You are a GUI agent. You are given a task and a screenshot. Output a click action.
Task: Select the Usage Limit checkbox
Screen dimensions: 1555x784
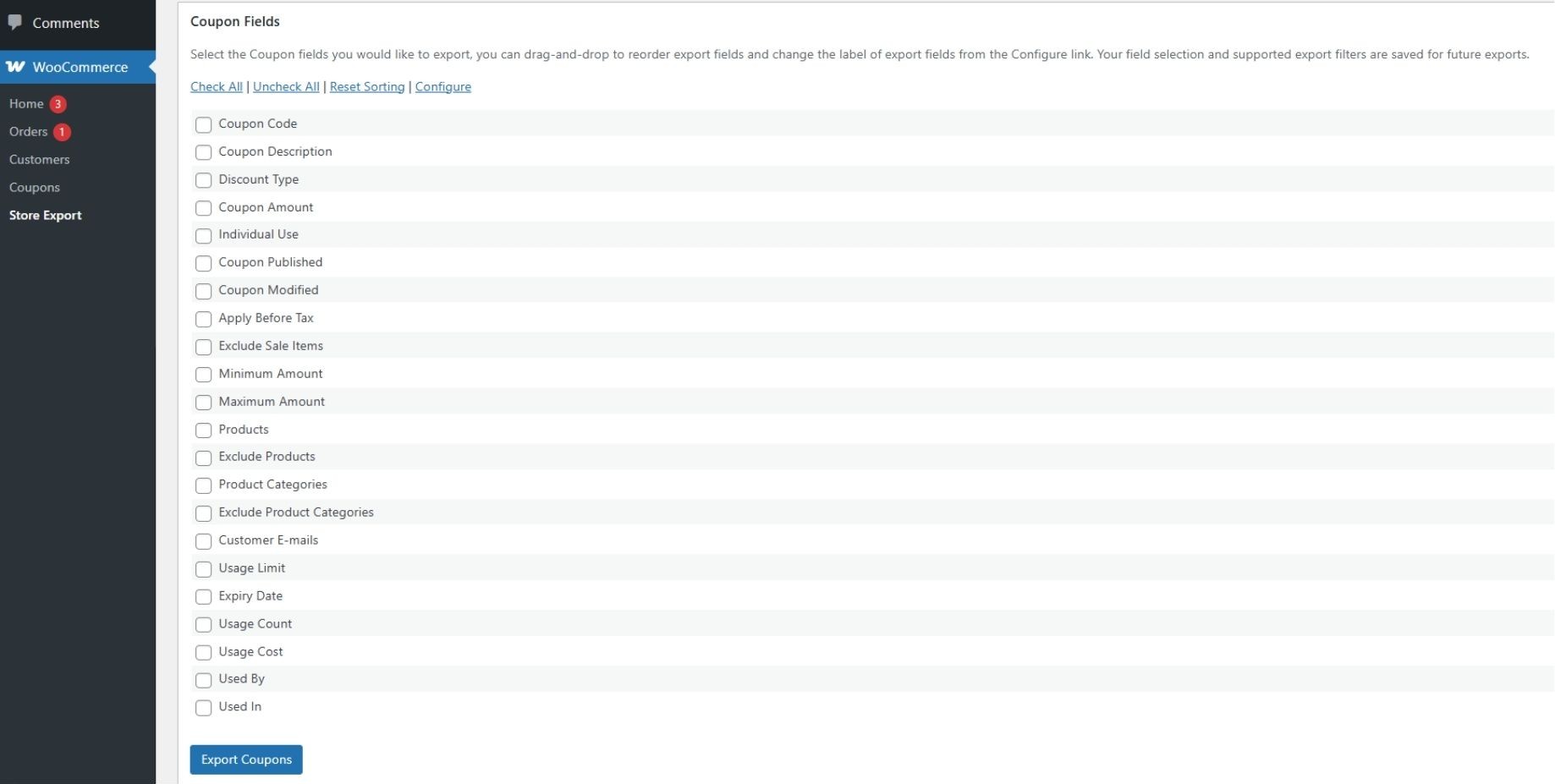pos(203,569)
